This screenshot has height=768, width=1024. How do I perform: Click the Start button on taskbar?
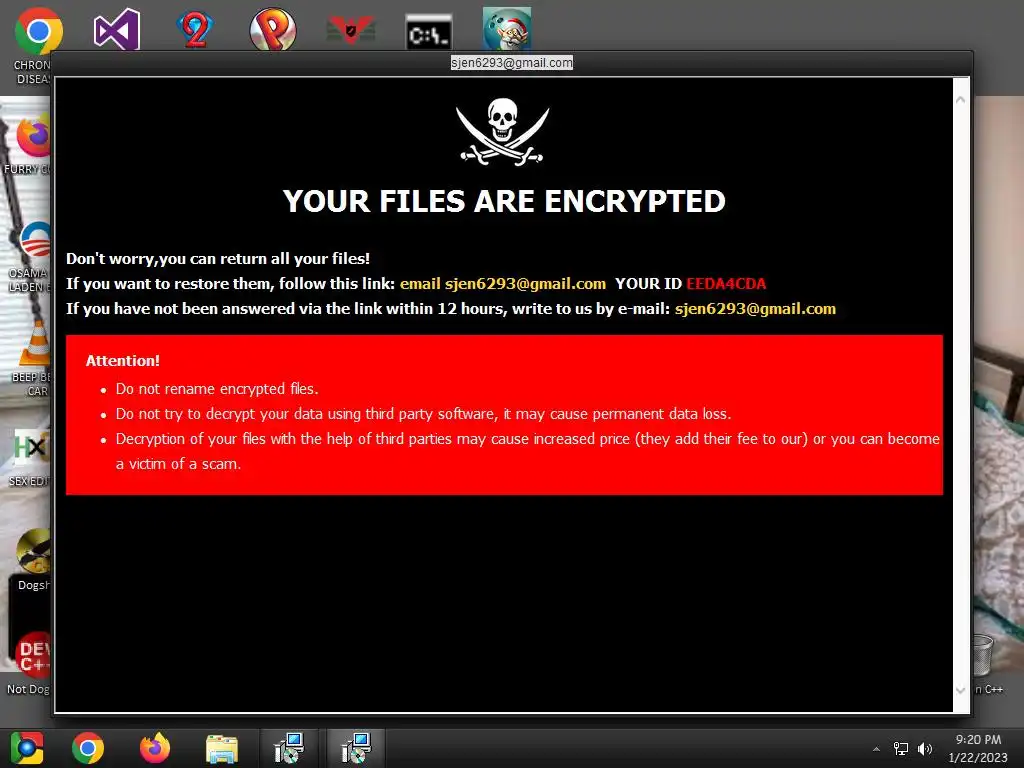(27, 748)
